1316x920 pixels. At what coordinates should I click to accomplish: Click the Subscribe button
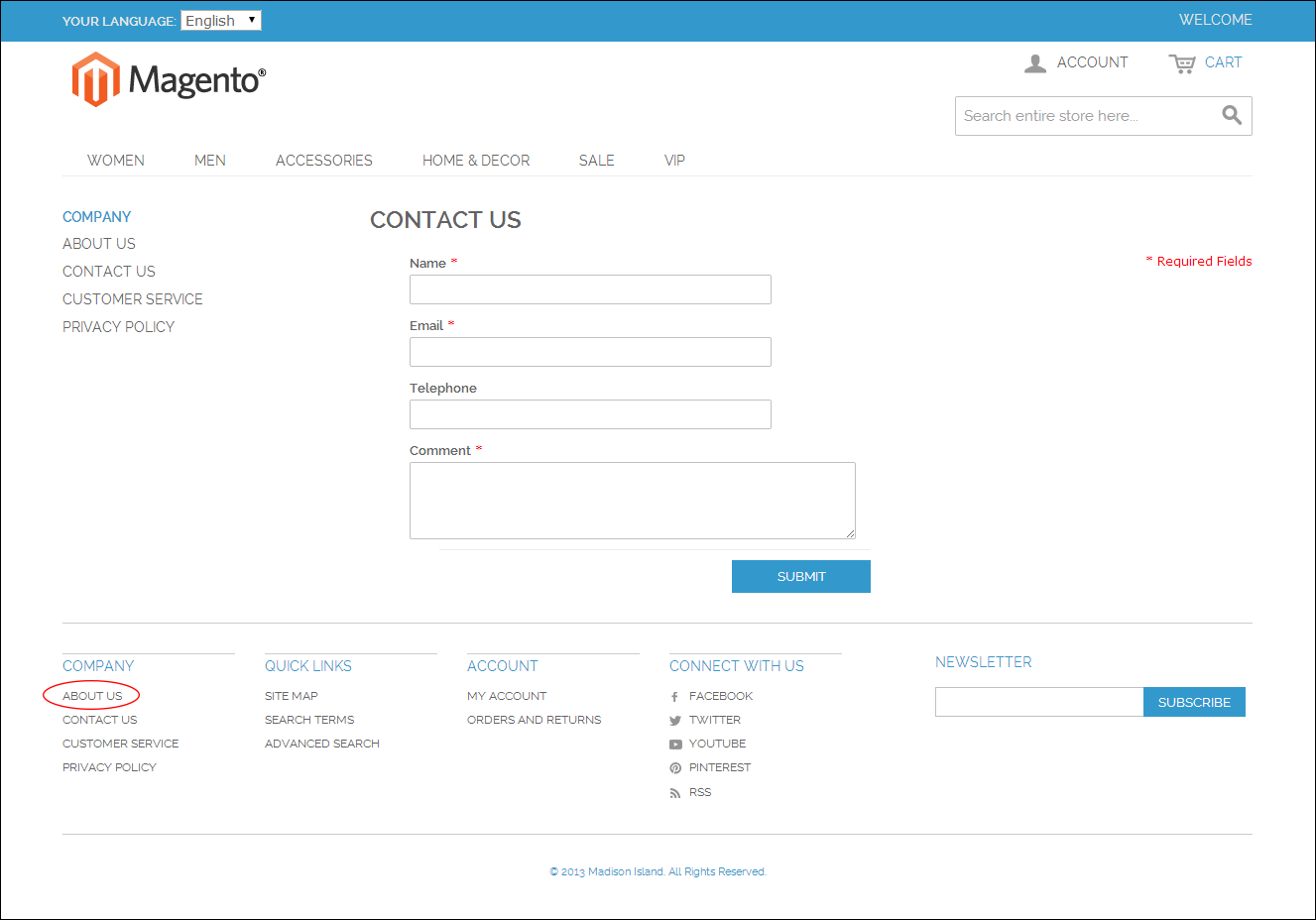(x=1194, y=702)
